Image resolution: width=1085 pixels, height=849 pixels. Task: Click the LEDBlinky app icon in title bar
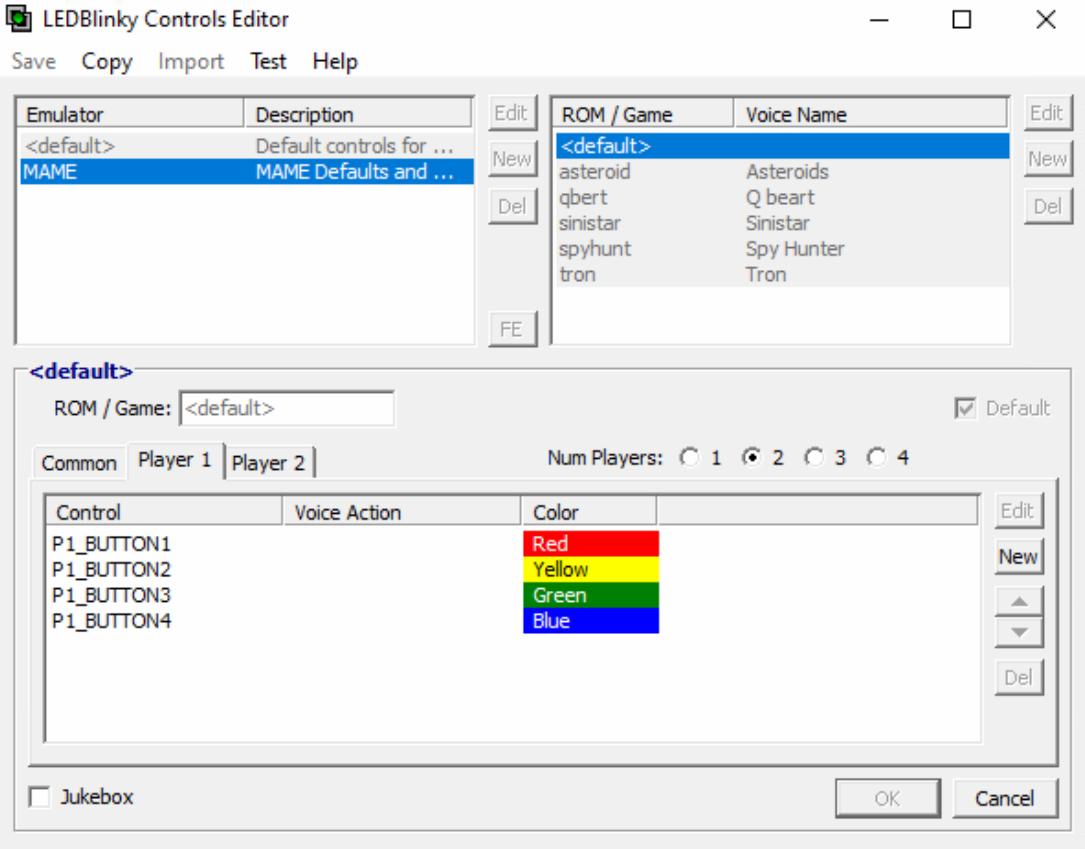click(18, 19)
